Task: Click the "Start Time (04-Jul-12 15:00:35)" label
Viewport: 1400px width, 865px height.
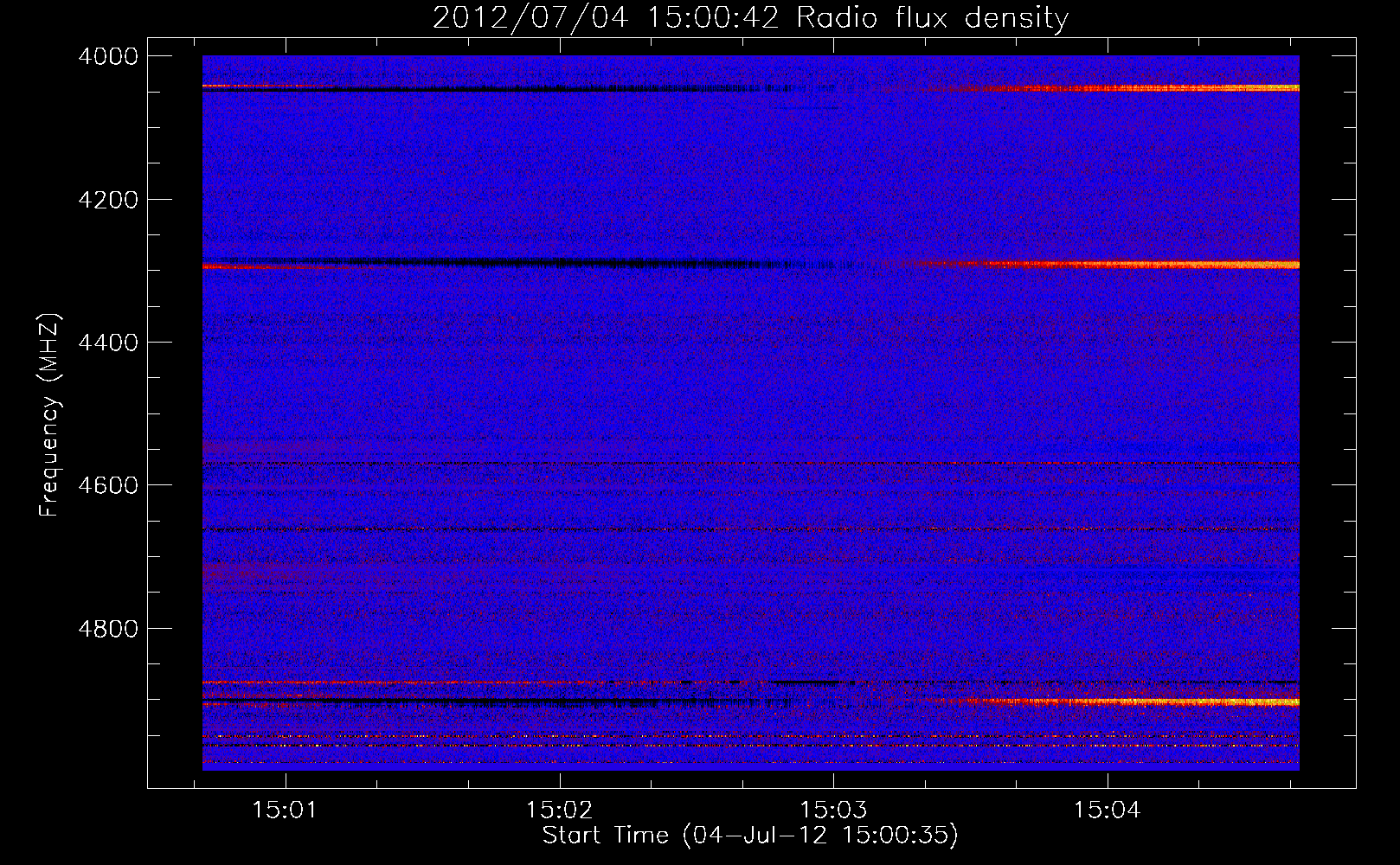Action: click(x=750, y=836)
